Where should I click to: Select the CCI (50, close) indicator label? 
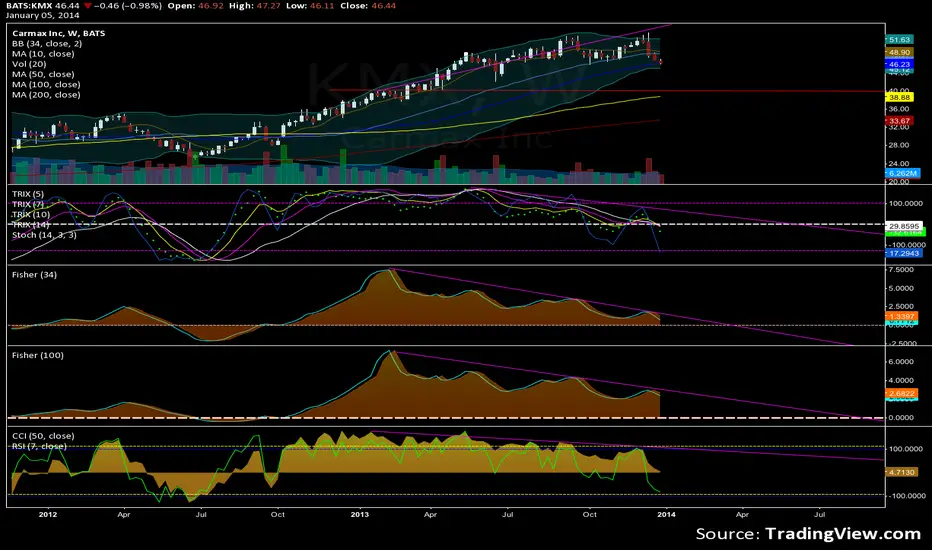(x=43, y=436)
